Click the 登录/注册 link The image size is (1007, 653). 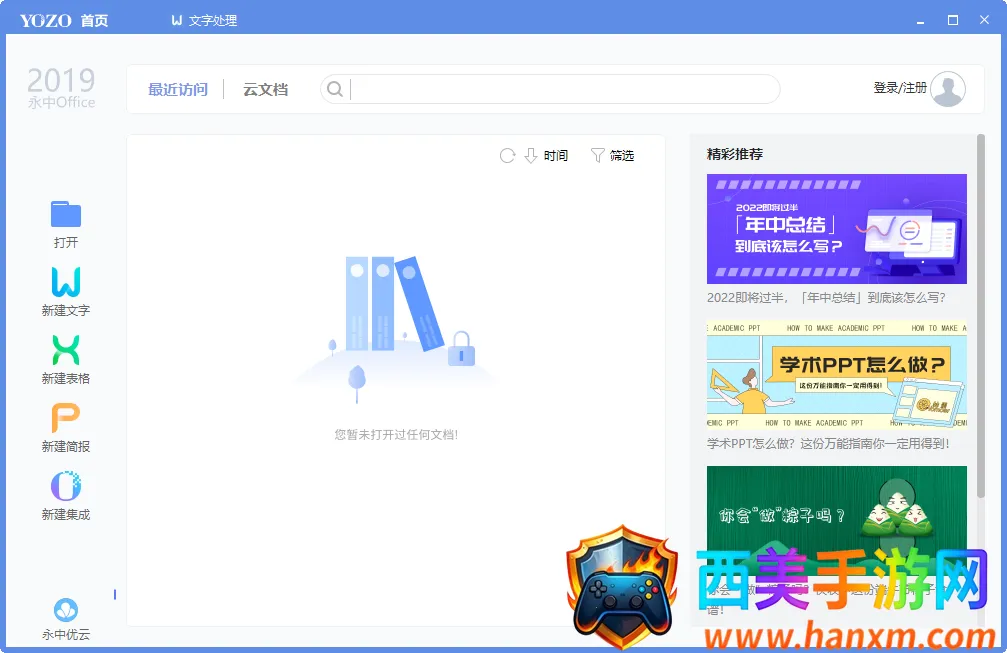pos(900,88)
